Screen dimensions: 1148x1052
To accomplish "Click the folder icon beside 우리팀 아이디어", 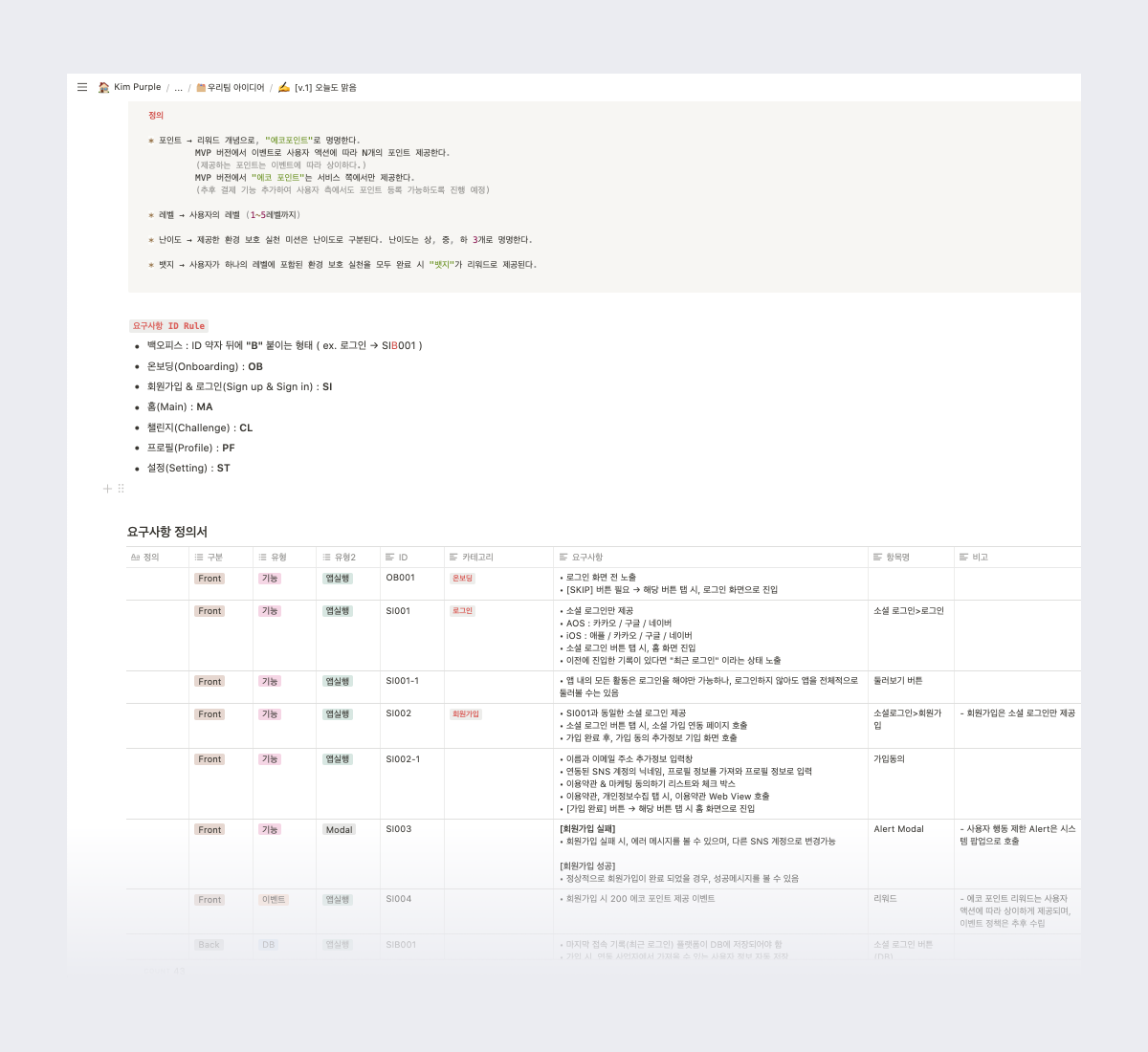I will click(x=201, y=87).
